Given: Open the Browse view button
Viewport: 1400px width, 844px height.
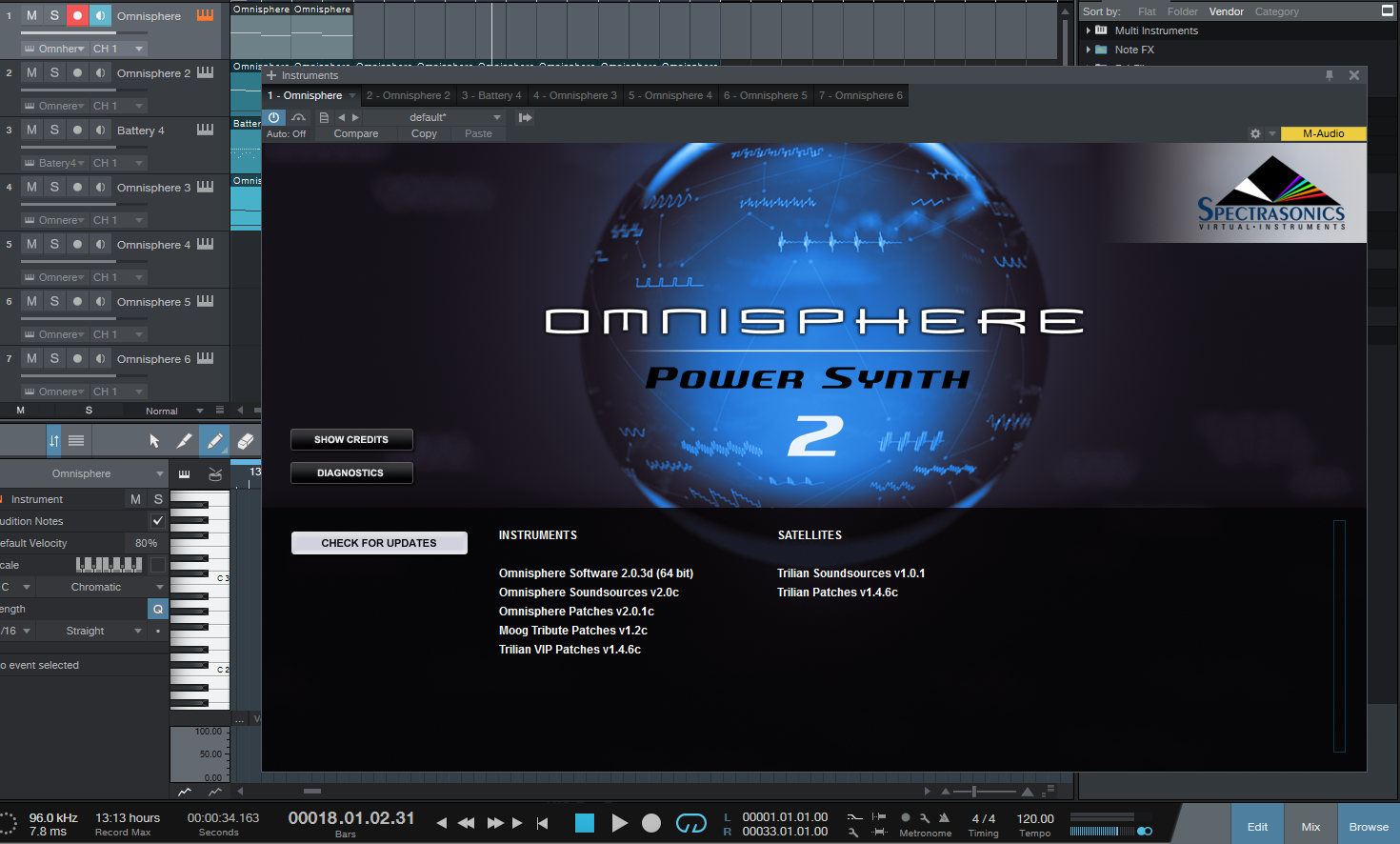Looking at the screenshot, I should click(1369, 827).
